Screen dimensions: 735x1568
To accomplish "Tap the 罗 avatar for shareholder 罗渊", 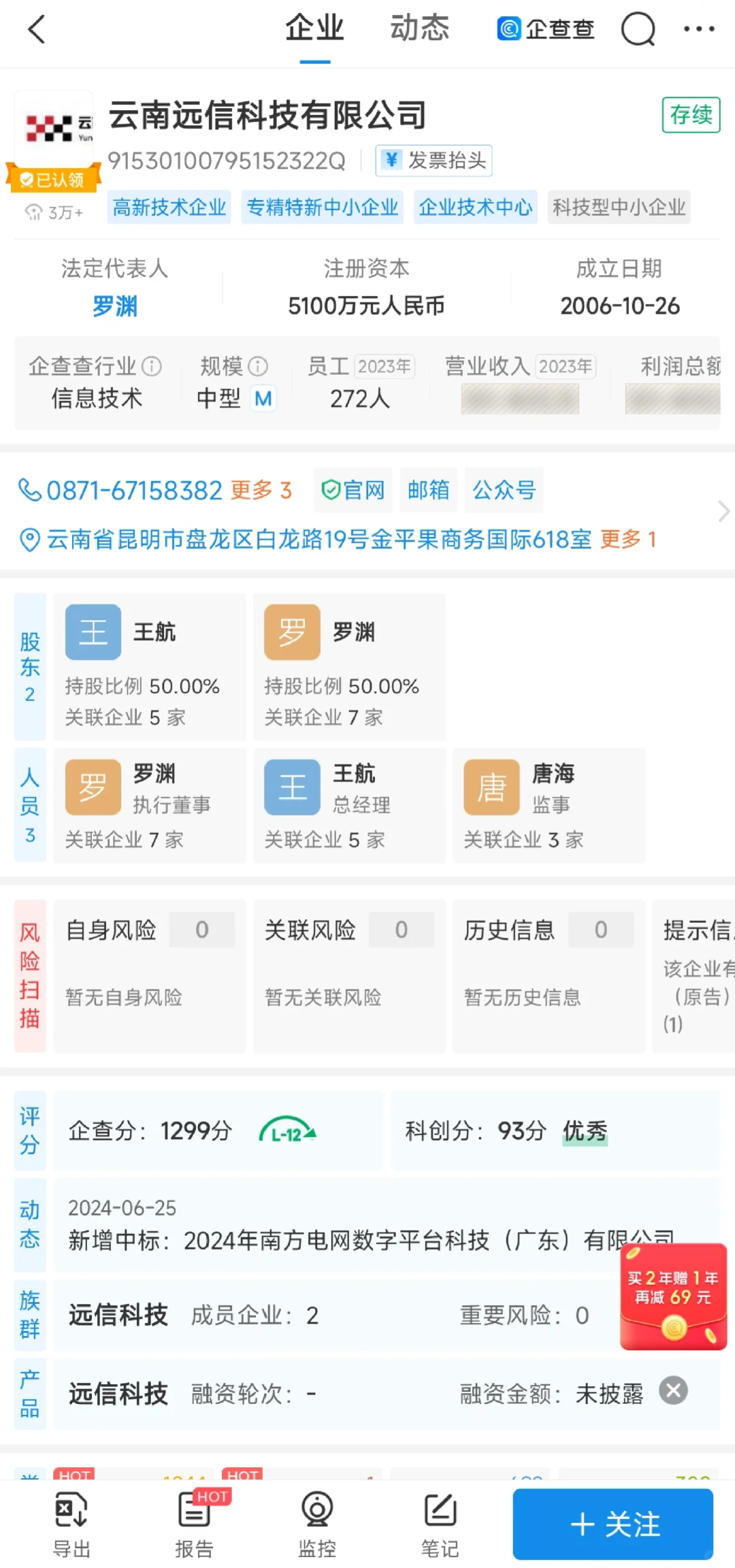I will (293, 632).
